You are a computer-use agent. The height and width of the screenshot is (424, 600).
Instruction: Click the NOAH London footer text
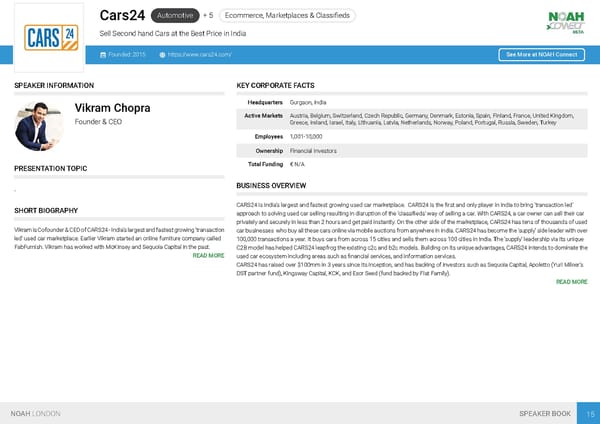(35, 413)
